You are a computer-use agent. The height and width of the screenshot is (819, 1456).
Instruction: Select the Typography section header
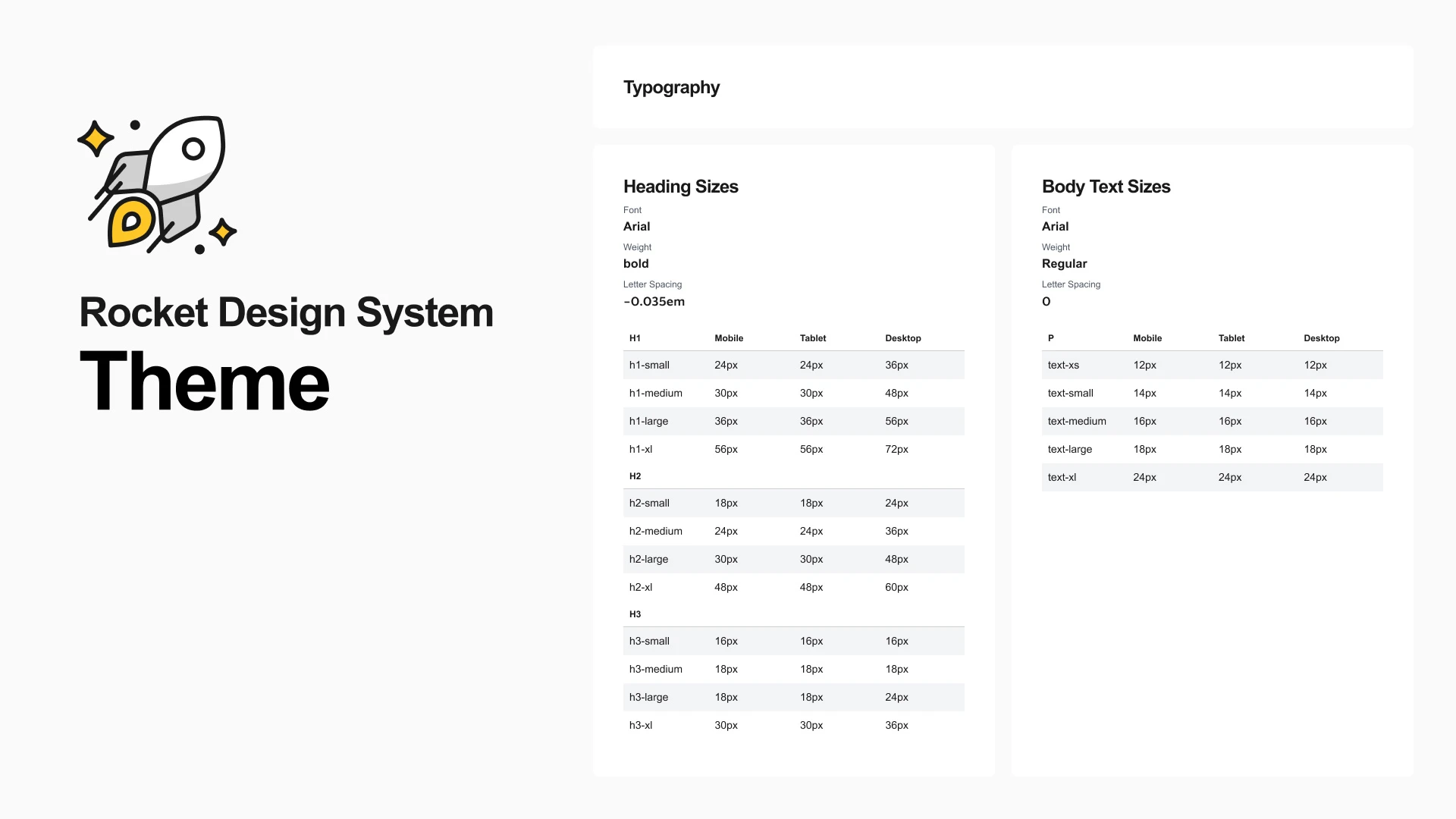click(671, 88)
